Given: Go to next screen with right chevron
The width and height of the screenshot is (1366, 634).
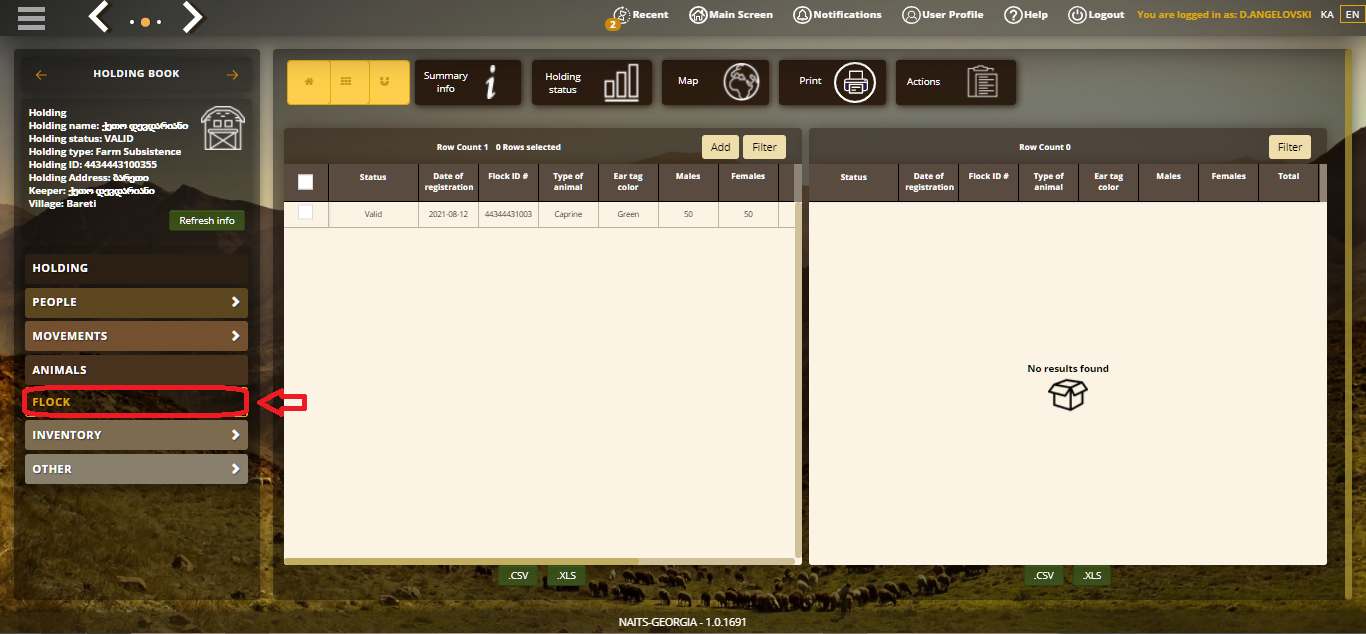Looking at the screenshot, I should tap(192, 16).
